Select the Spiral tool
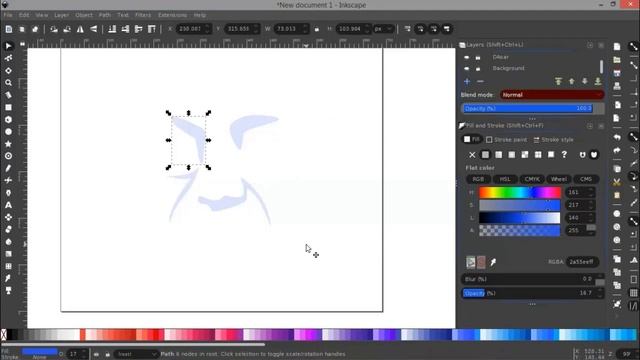 8,156
